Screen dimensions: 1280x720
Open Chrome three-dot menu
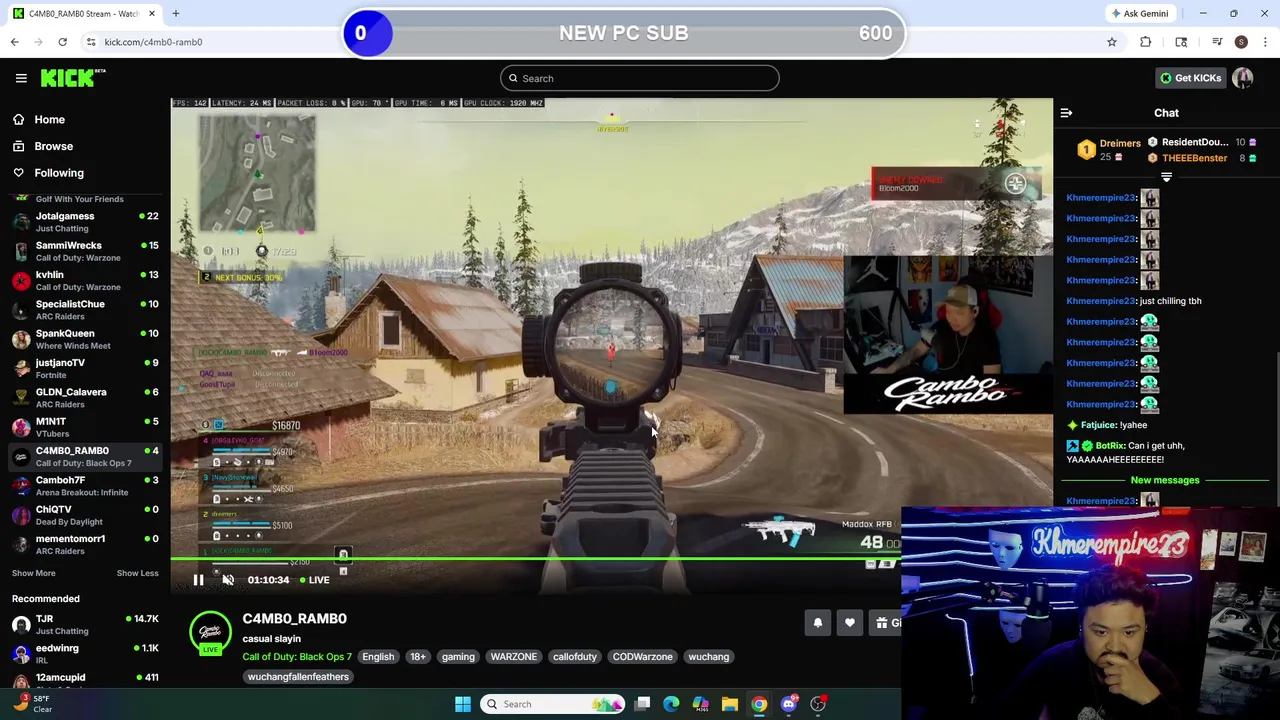coord(1265,42)
